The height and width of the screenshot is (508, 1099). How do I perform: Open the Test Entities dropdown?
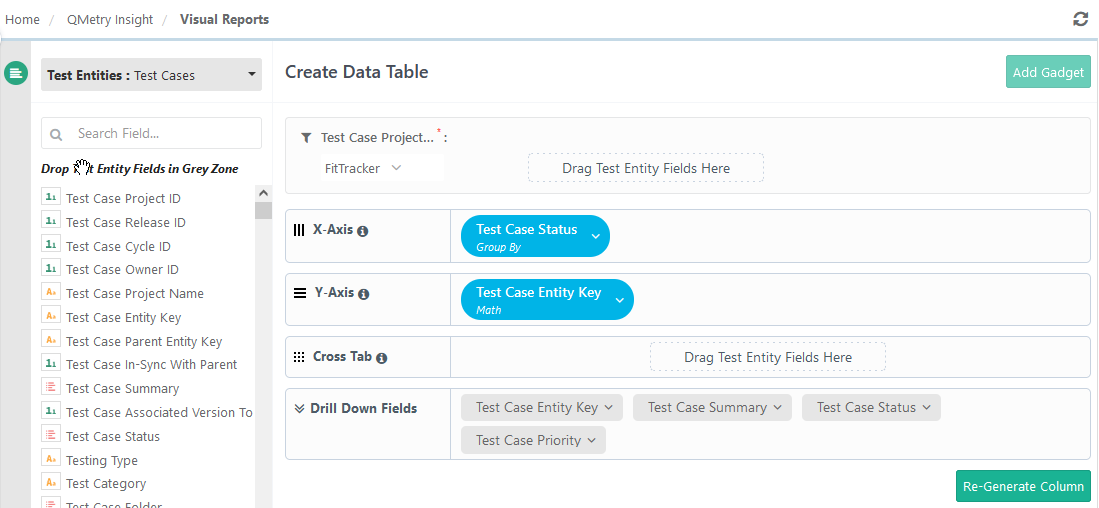point(151,75)
